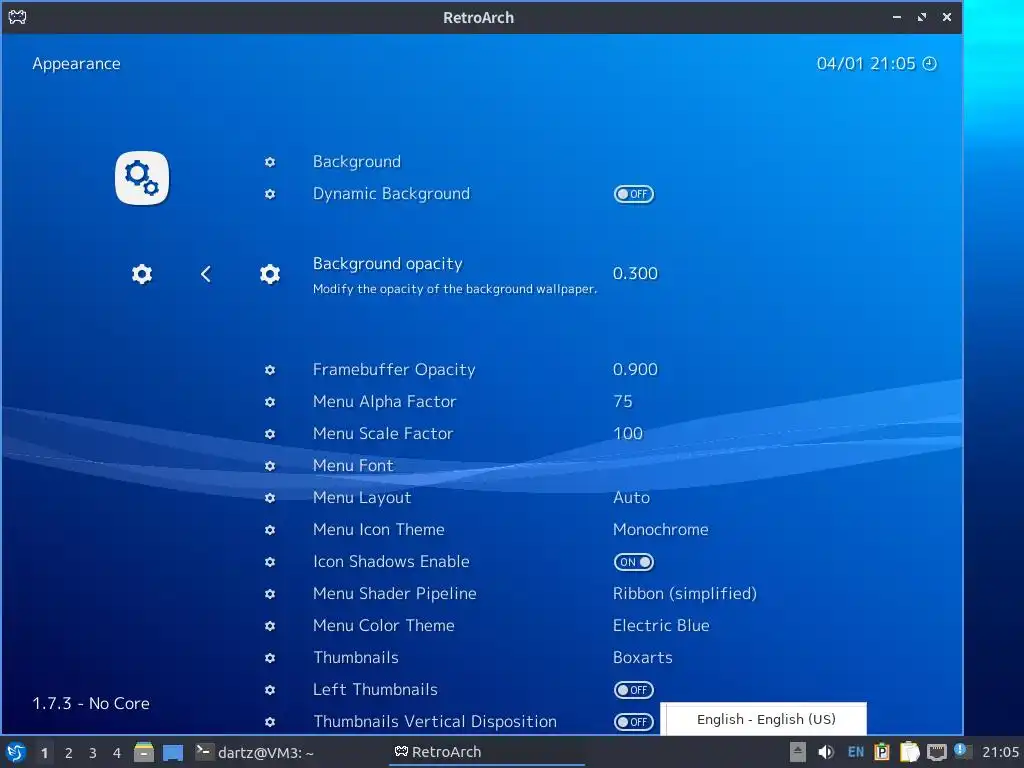Click the '1.7.3 - No Core' version text
This screenshot has height=768, width=1024.
91,703
